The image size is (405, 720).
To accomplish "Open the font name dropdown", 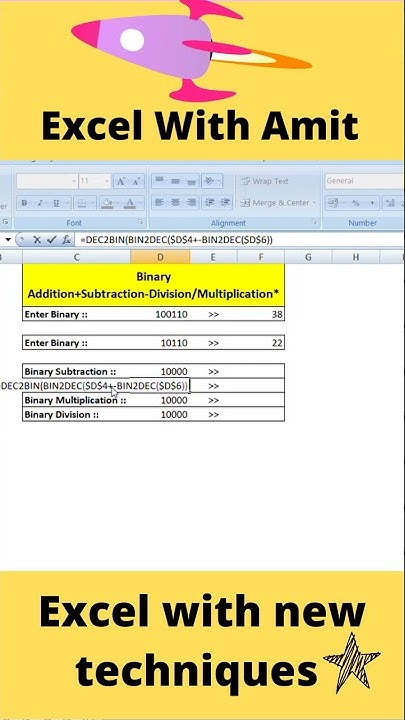I will click(74, 181).
